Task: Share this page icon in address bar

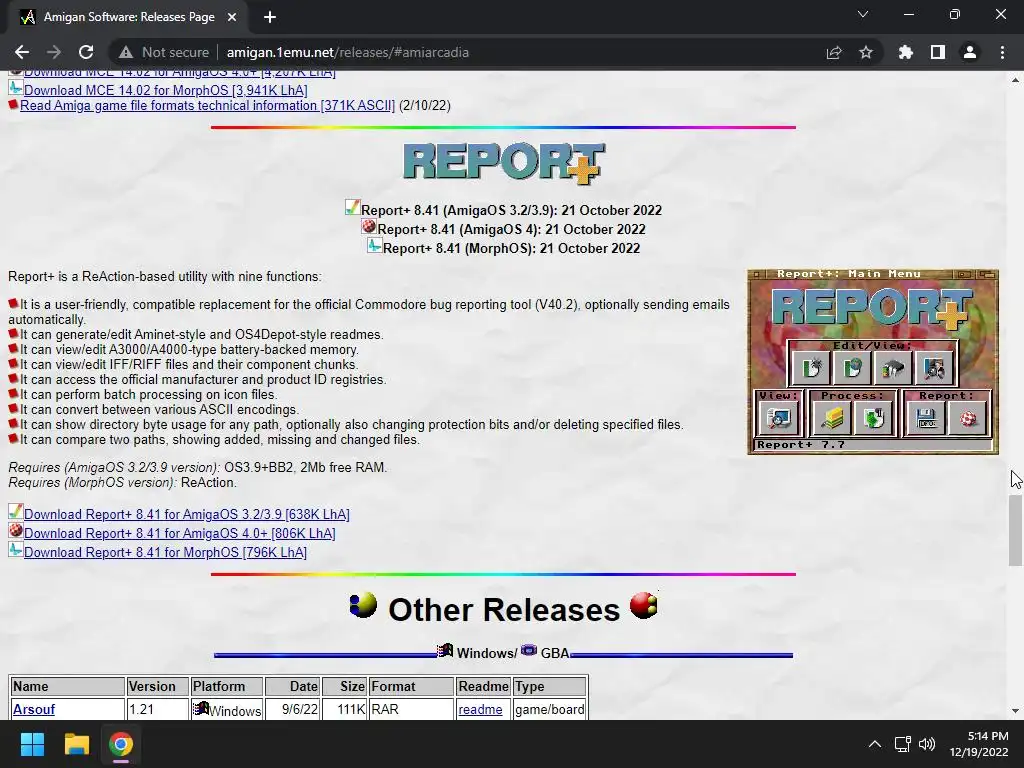Action: (x=834, y=52)
